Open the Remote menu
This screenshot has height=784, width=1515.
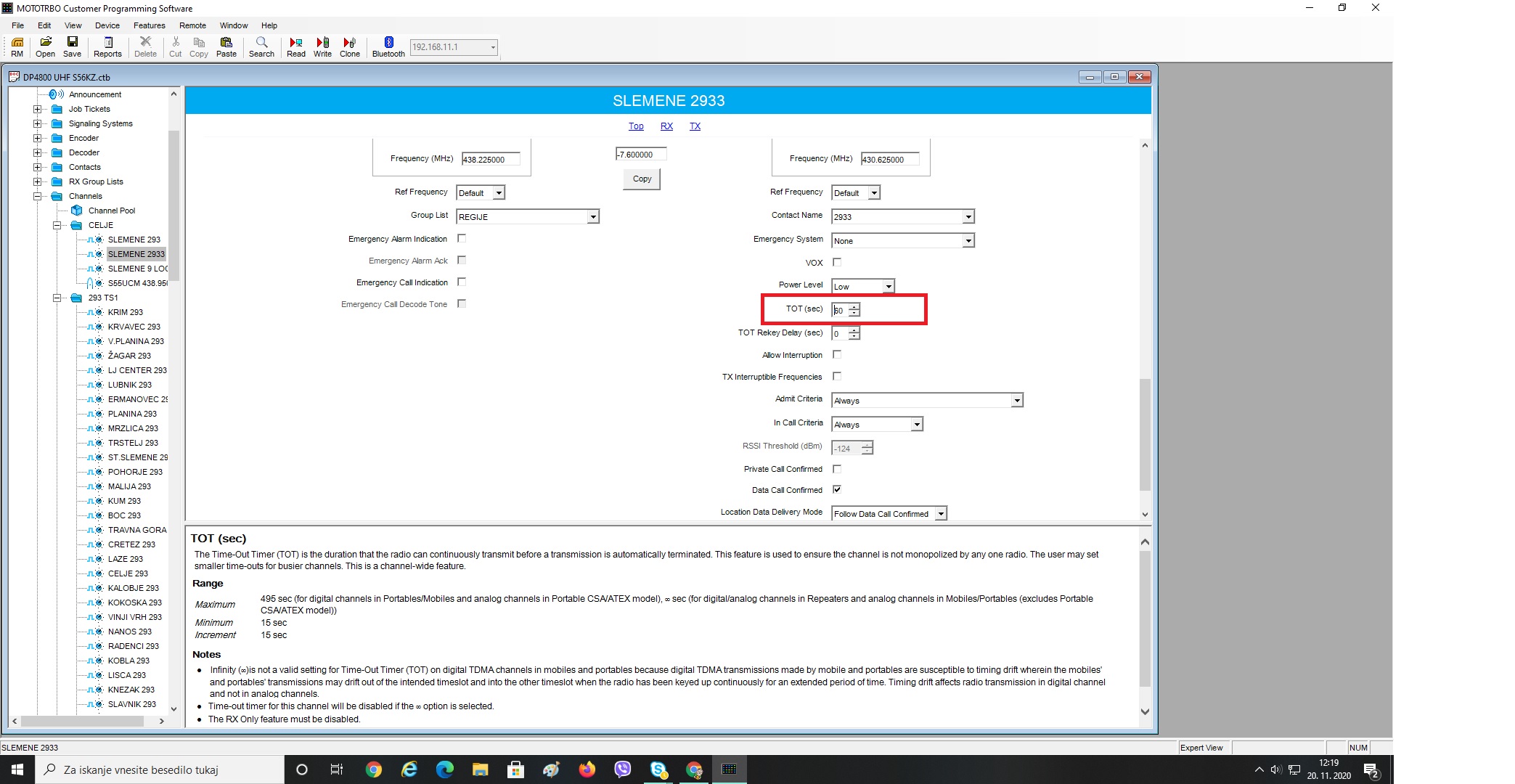(x=192, y=25)
